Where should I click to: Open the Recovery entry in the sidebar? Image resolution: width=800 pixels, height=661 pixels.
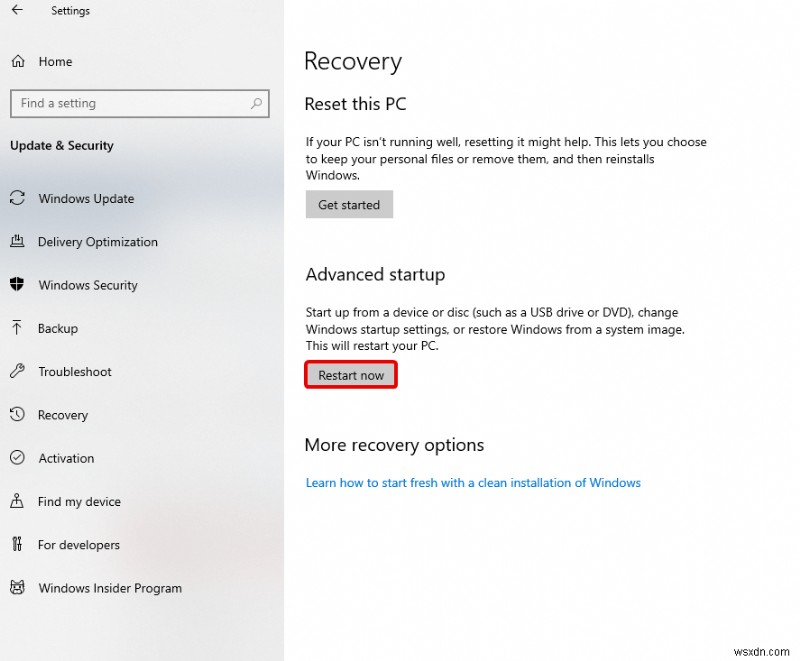(x=63, y=415)
